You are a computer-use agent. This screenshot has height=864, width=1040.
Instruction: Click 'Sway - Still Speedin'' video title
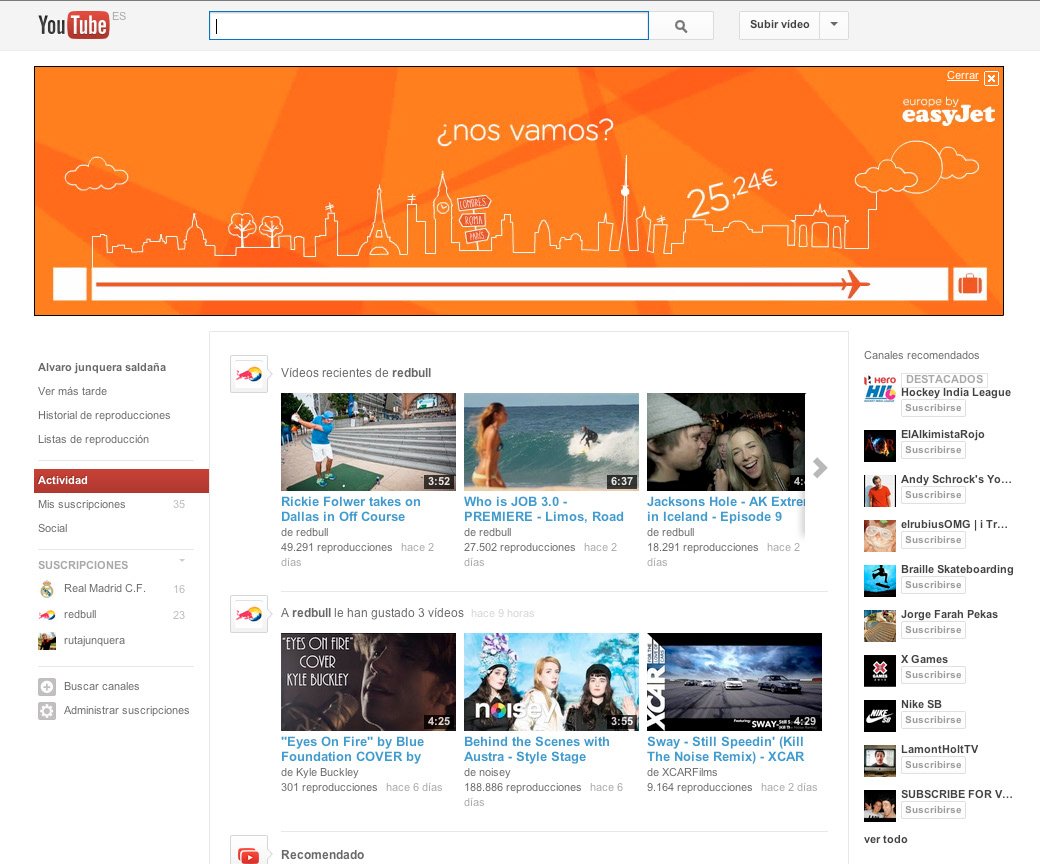[726, 749]
